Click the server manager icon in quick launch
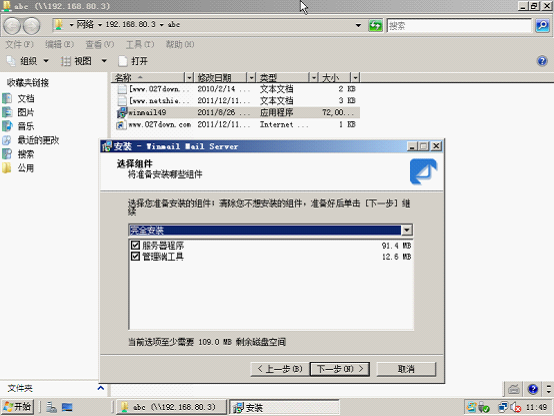554x416 pixels. coord(51,408)
